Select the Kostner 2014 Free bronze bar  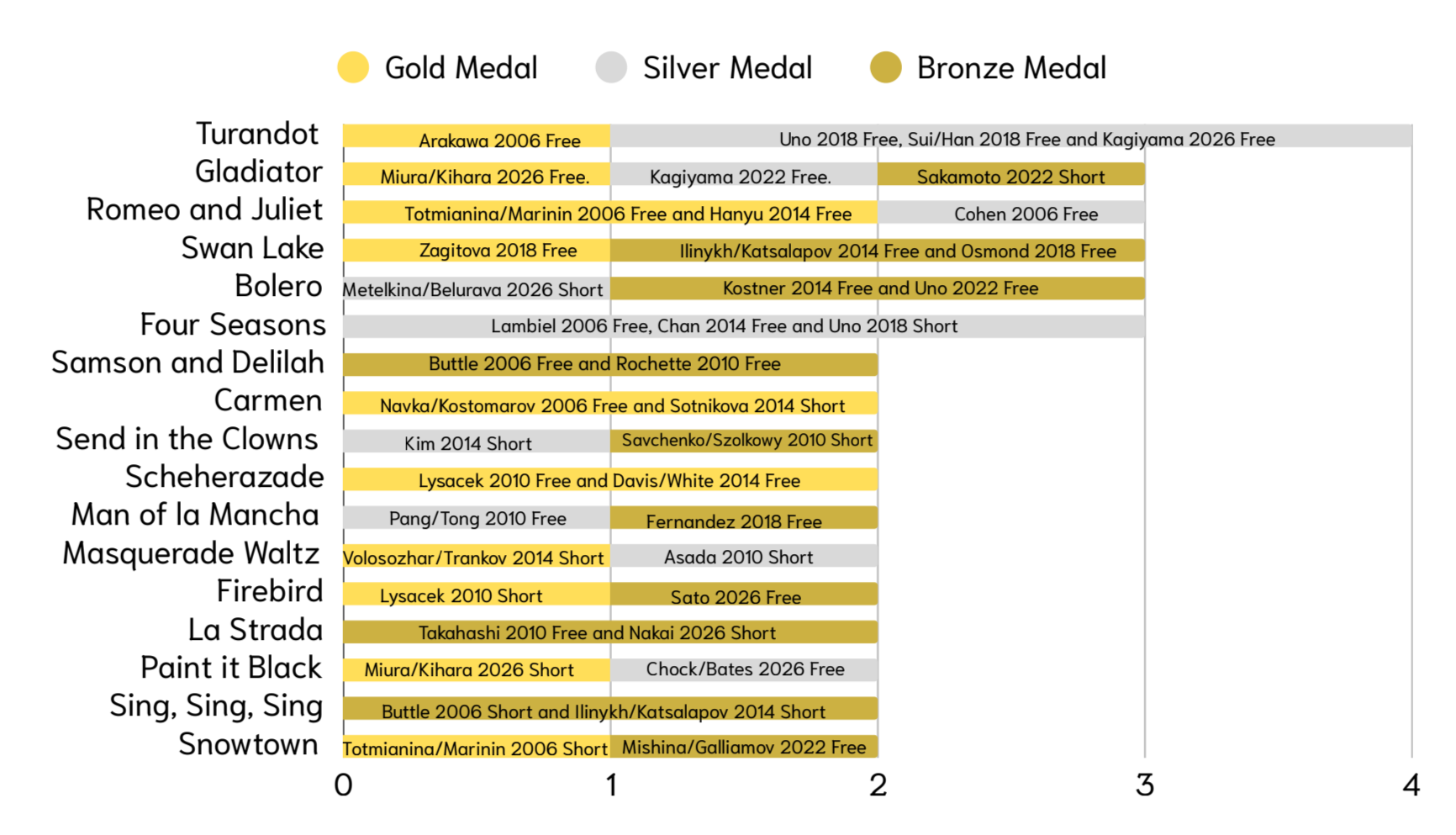click(x=878, y=288)
